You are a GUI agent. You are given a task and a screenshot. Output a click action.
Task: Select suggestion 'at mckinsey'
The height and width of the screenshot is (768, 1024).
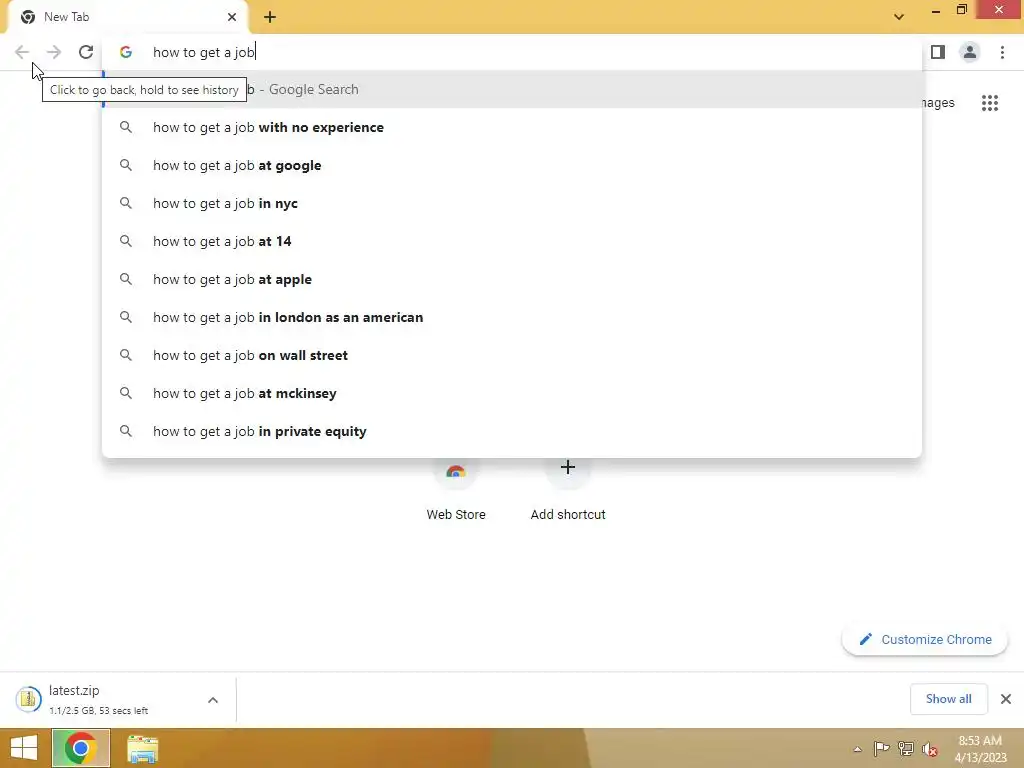pyautogui.click(x=512, y=393)
